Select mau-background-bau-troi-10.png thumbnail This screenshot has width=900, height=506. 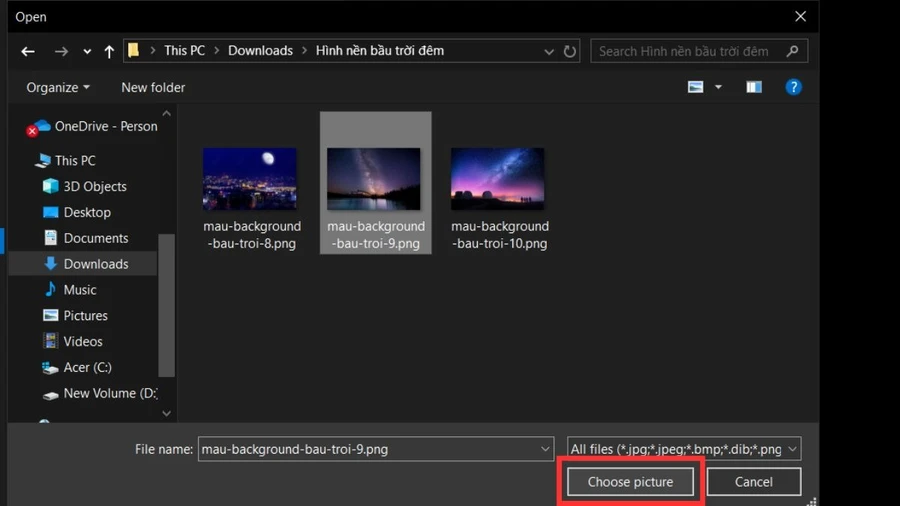coord(498,178)
